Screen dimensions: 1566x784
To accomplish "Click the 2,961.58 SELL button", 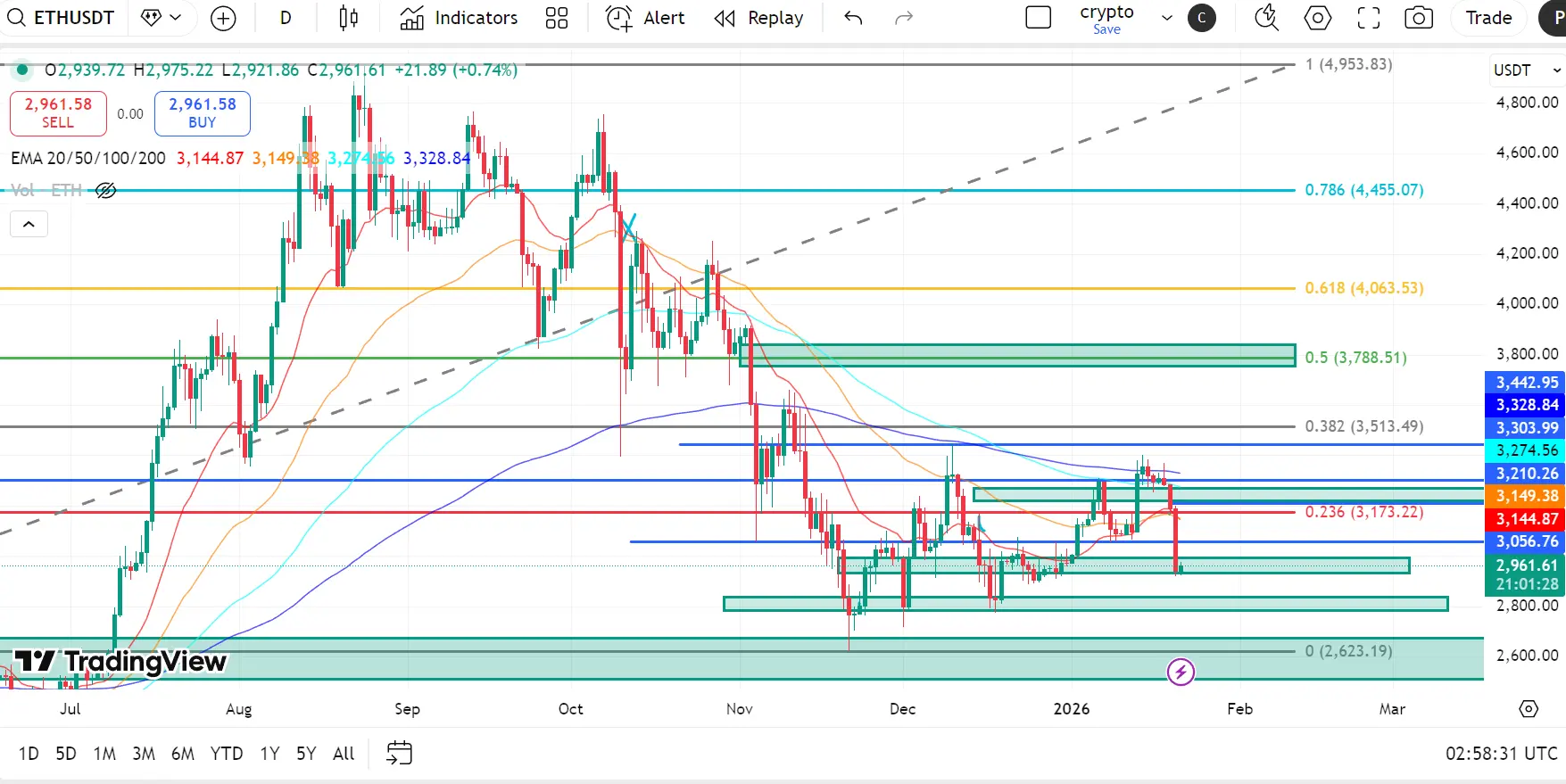I will pos(58,113).
